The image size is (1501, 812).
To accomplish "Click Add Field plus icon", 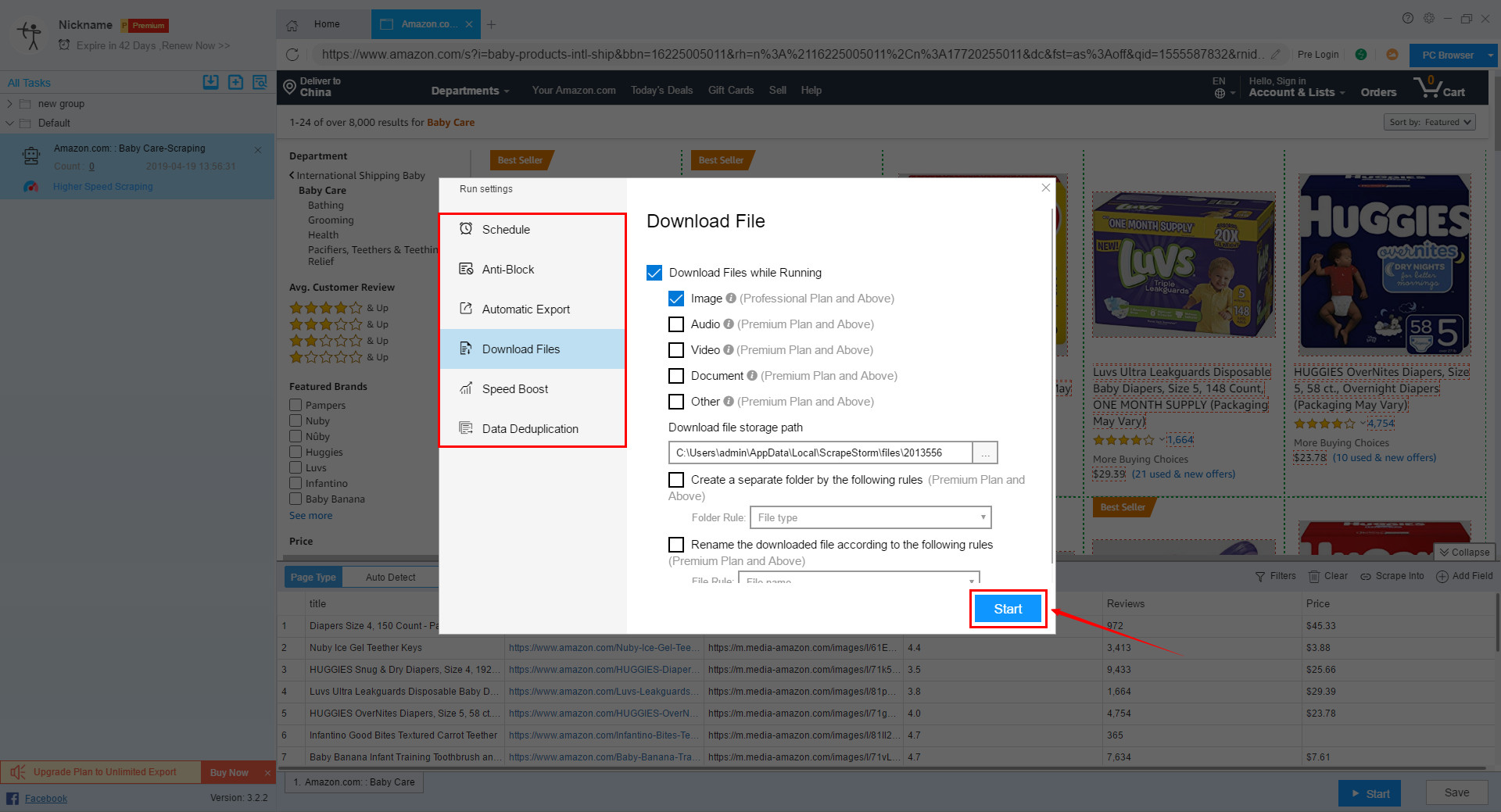I will [x=1441, y=576].
